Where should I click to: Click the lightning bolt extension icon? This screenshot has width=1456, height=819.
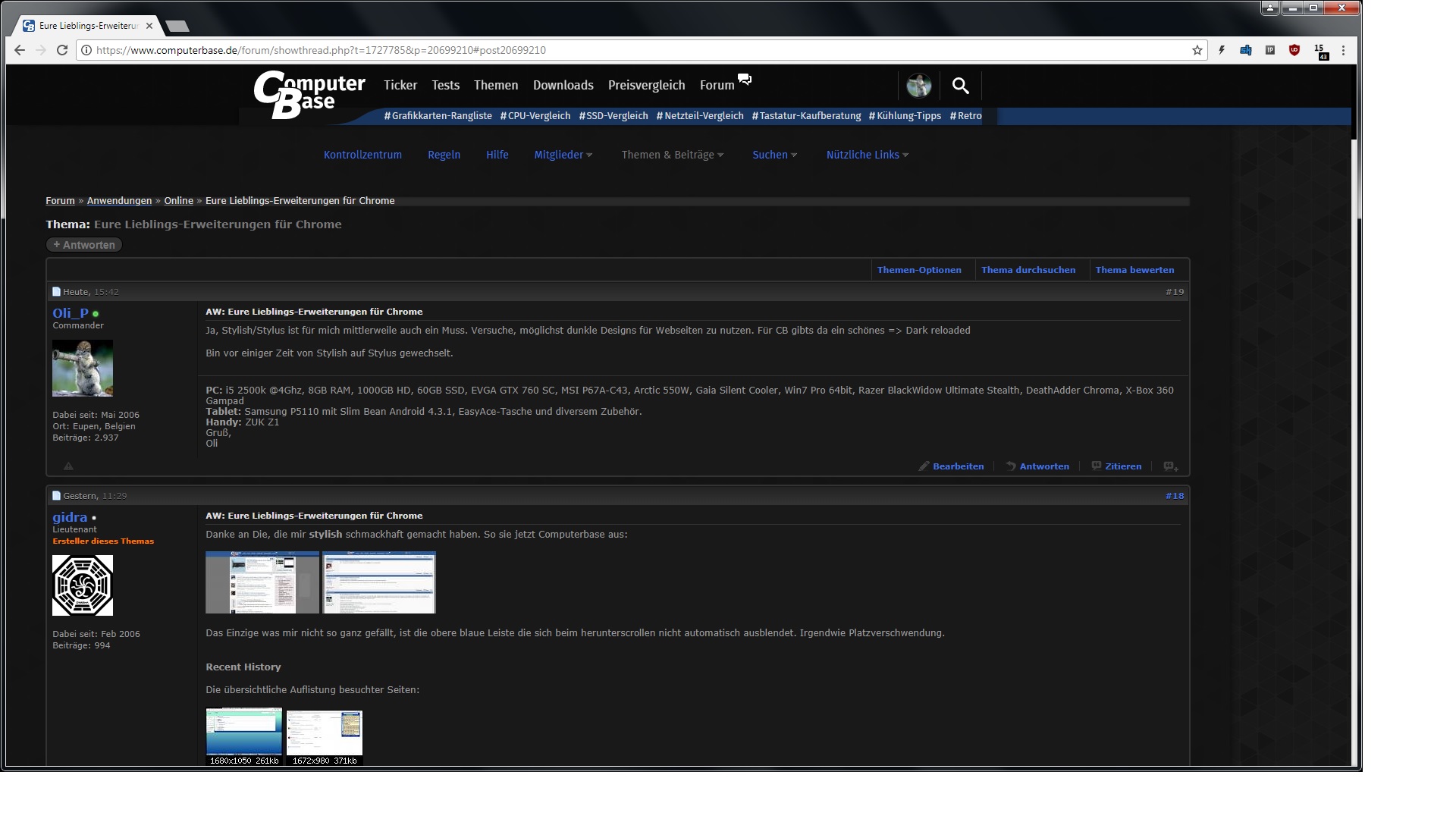click(x=1222, y=50)
